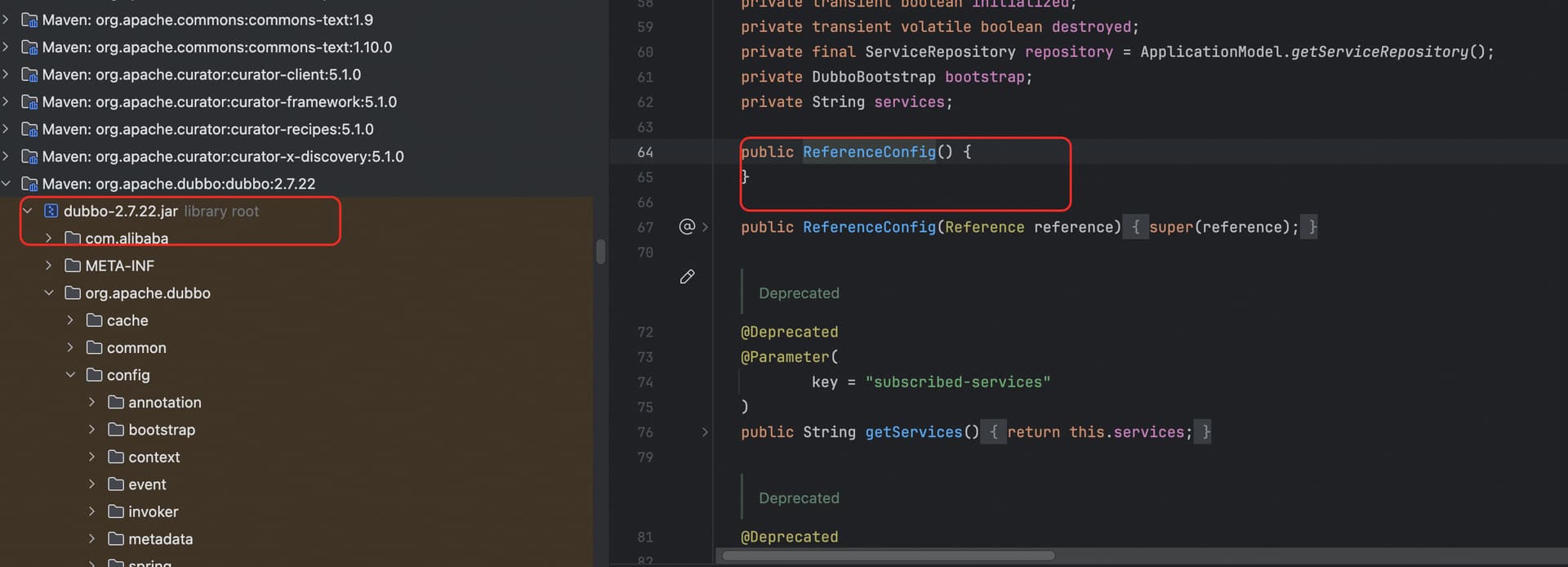Select dubbo-2.7.22.jar library root row

[296, 211]
